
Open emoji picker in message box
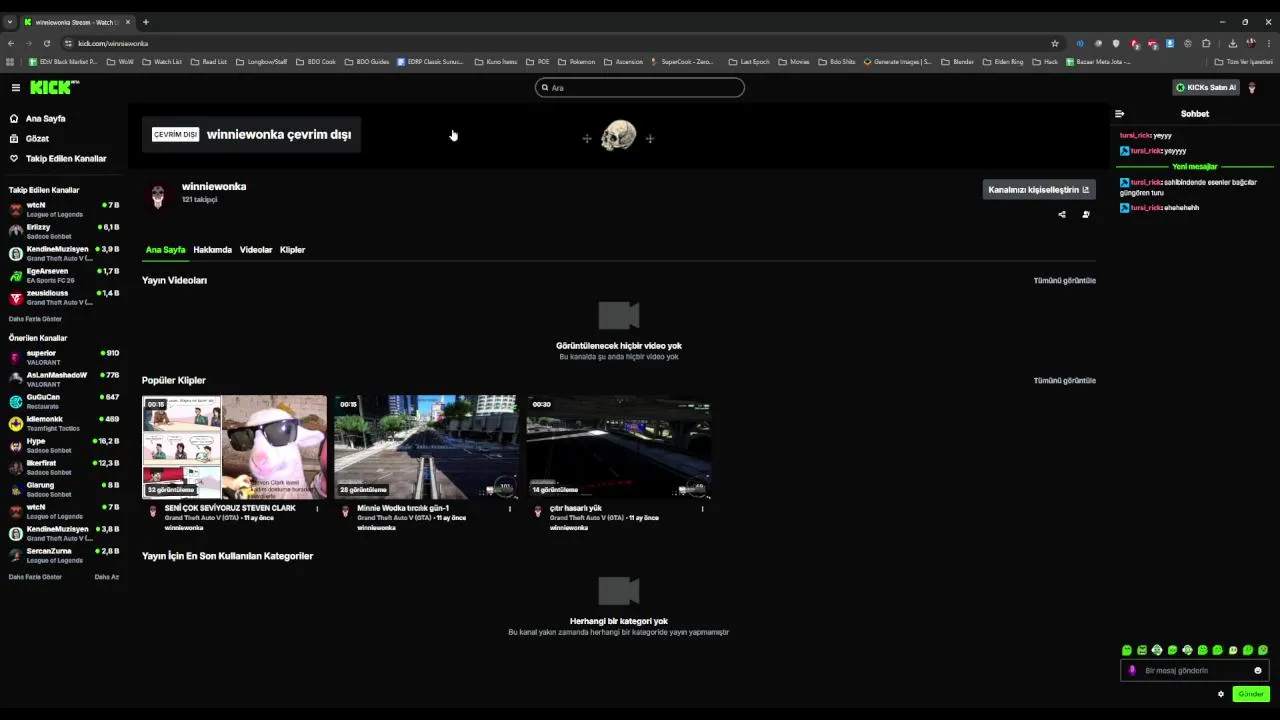[1258, 671]
